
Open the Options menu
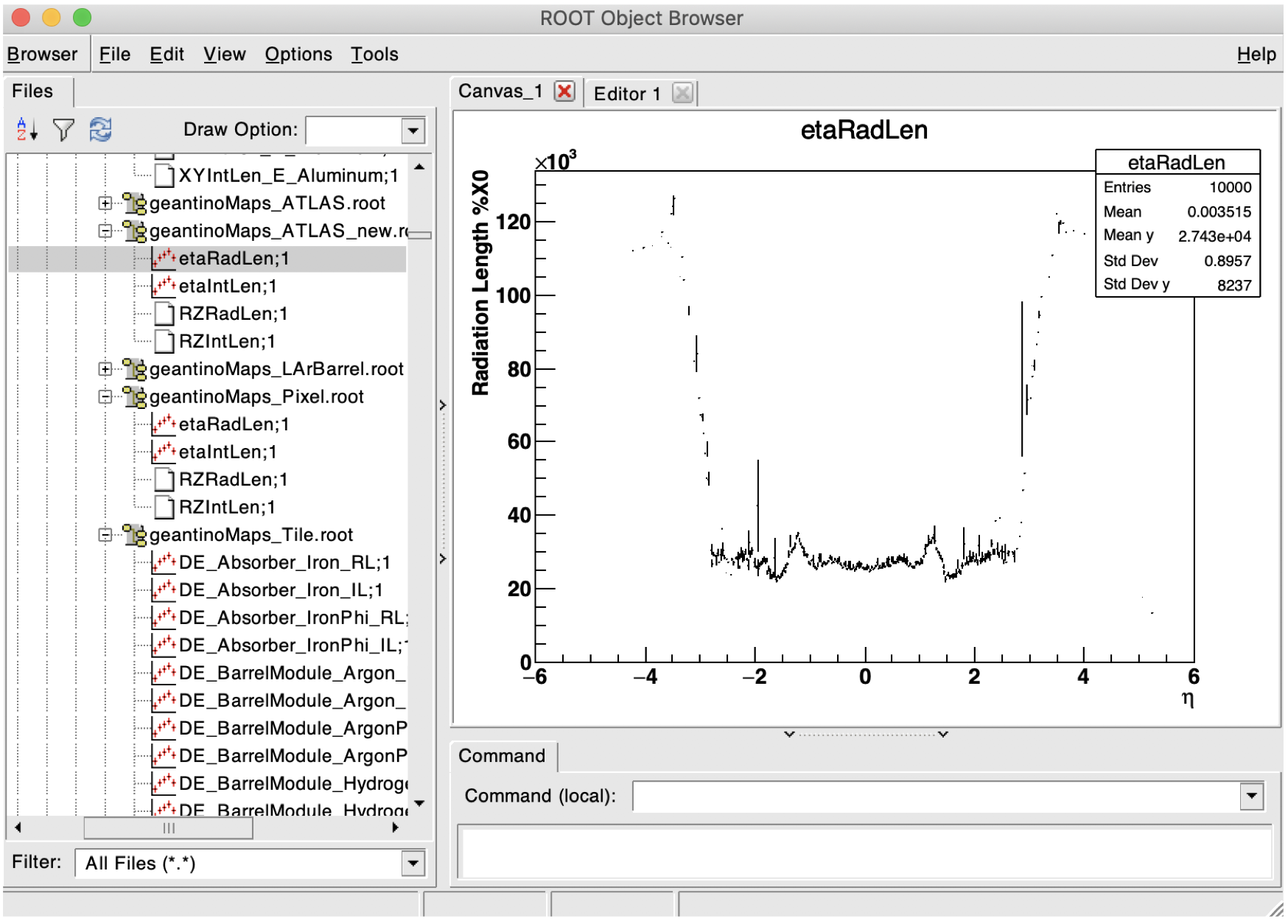tap(298, 55)
